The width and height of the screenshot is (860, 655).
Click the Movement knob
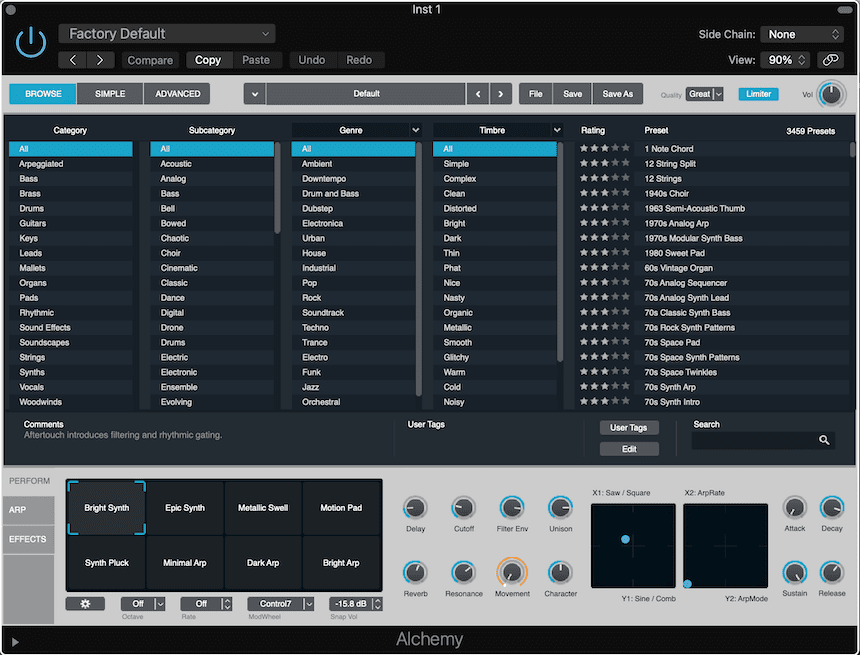pyautogui.click(x=512, y=573)
